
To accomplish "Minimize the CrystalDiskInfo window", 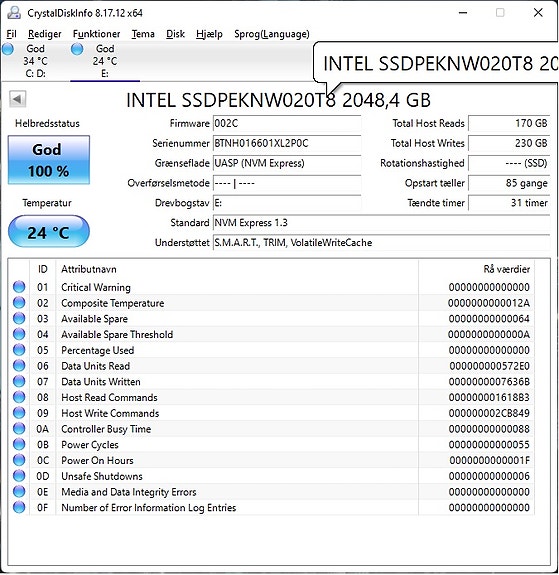I will [x=463, y=13].
